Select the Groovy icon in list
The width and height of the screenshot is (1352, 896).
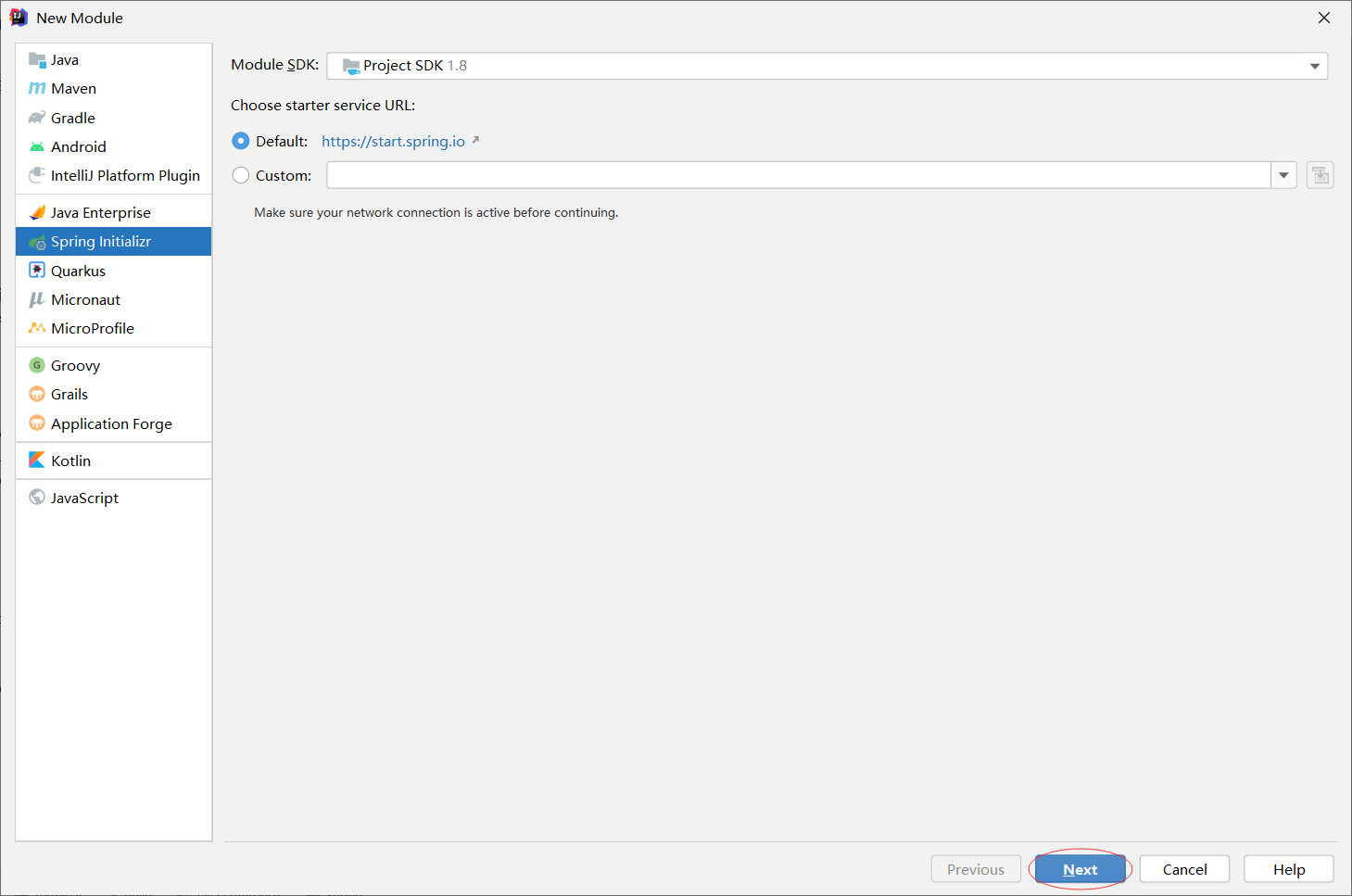pyautogui.click(x=37, y=365)
